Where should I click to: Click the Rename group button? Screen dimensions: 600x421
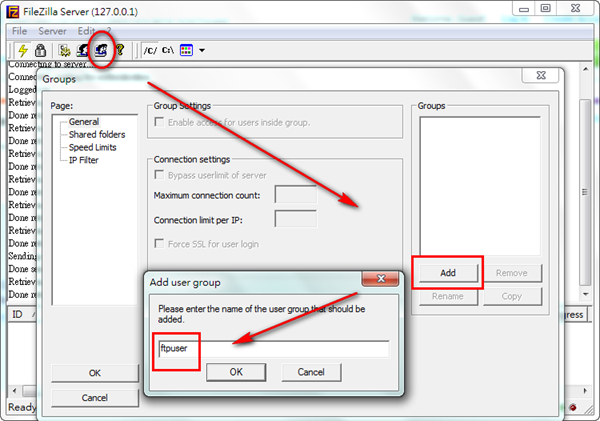[448, 296]
